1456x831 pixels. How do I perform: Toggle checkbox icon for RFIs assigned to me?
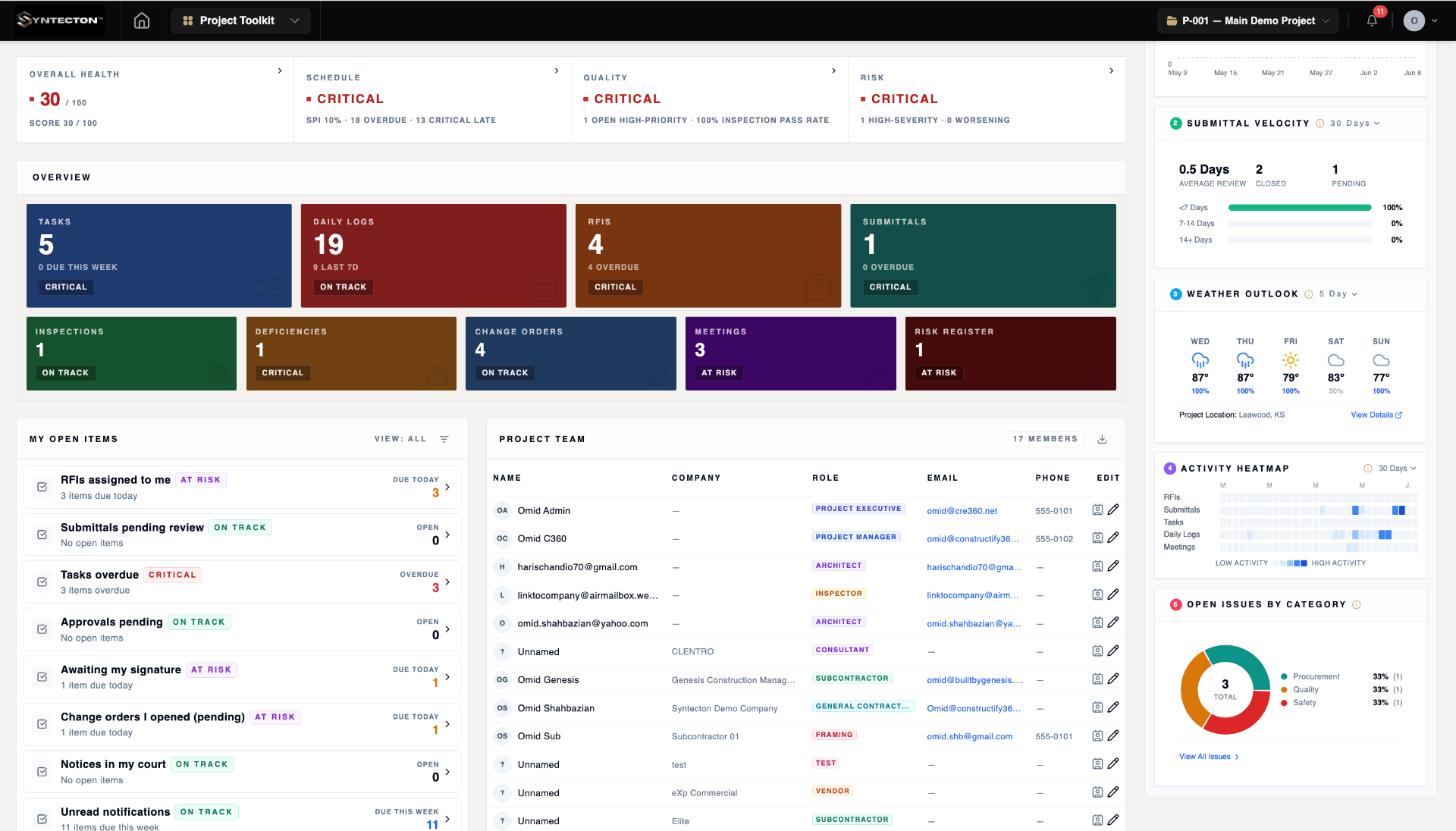click(x=42, y=487)
